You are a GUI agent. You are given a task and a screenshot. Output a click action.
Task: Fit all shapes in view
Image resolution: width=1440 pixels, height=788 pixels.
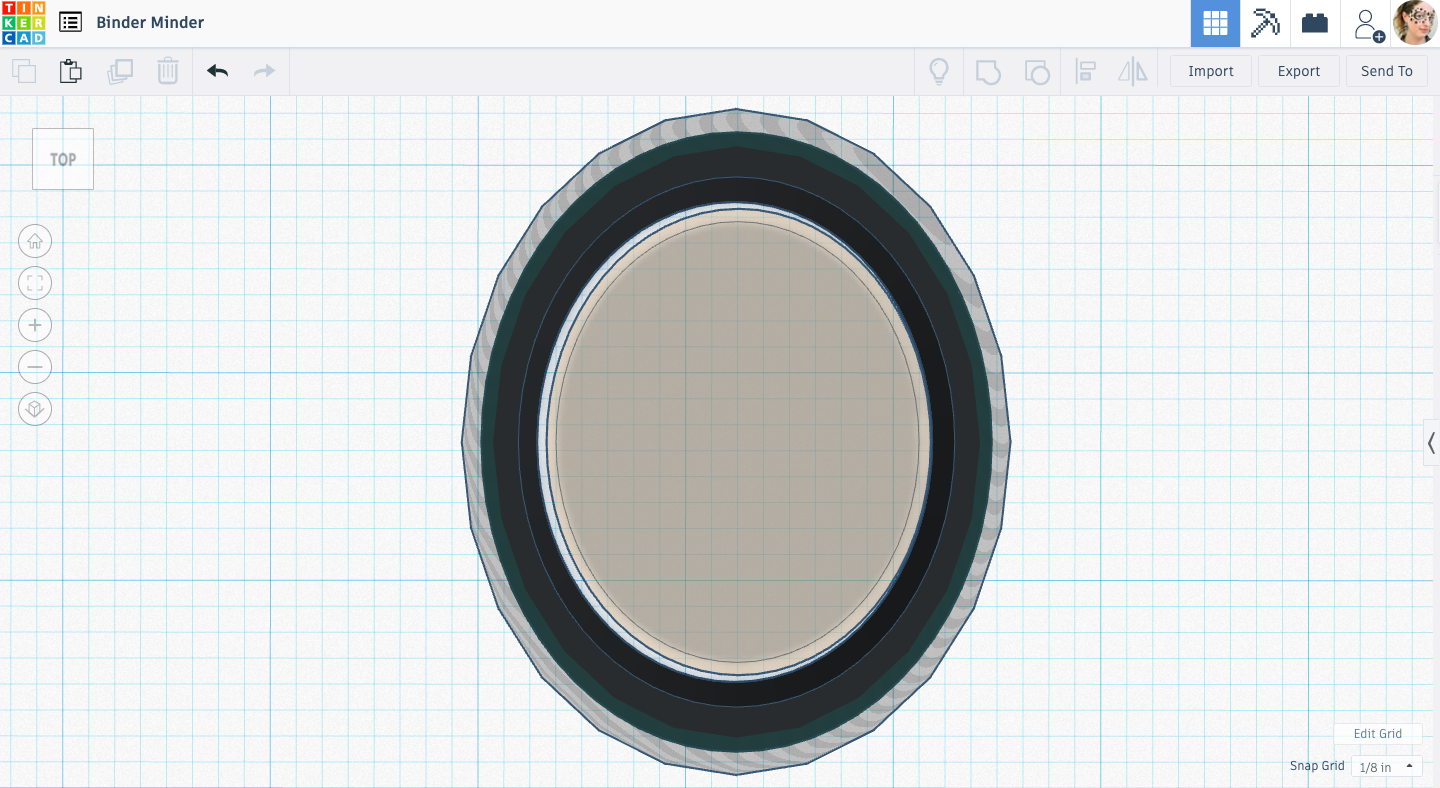point(35,283)
